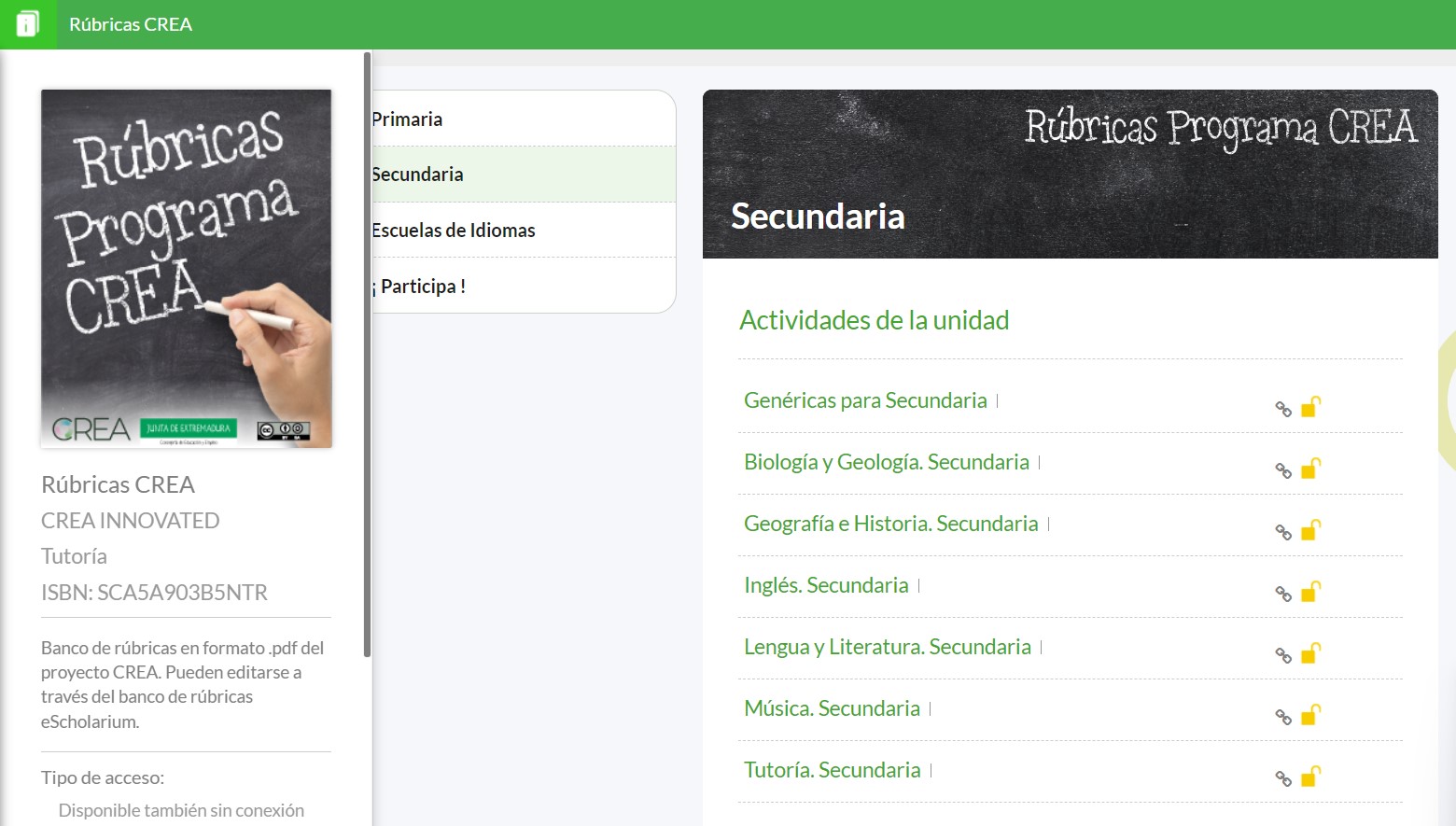Click the link icon for Inglés. Secundaria
1456x826 pixels.
click(x=1283, y=594)
